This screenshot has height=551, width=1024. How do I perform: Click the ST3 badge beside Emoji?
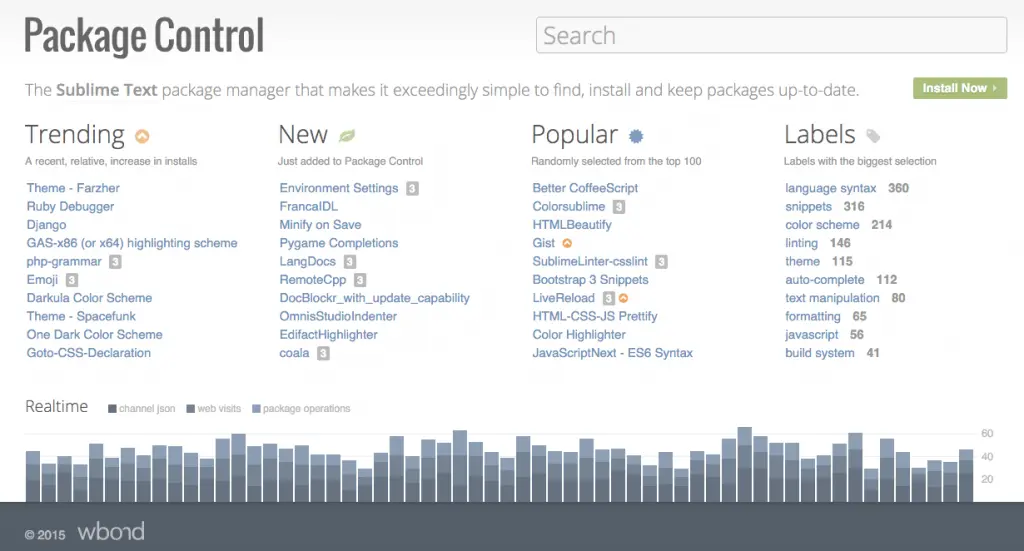tap(72, 280)
